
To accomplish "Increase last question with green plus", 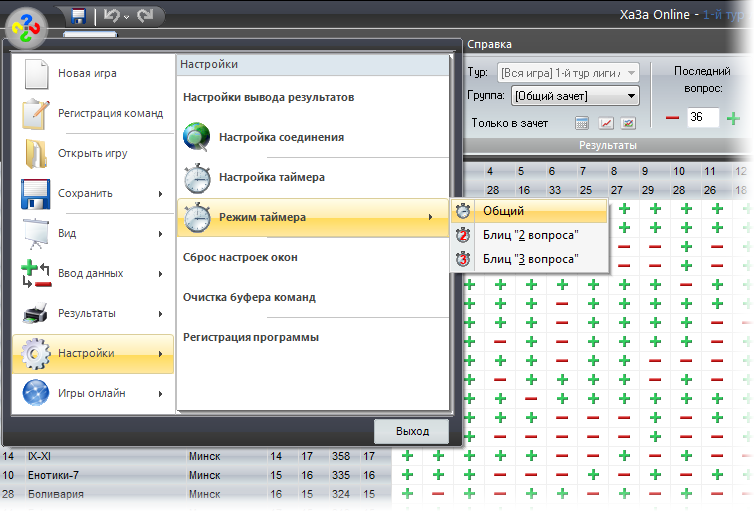I will tap(733, 118).
